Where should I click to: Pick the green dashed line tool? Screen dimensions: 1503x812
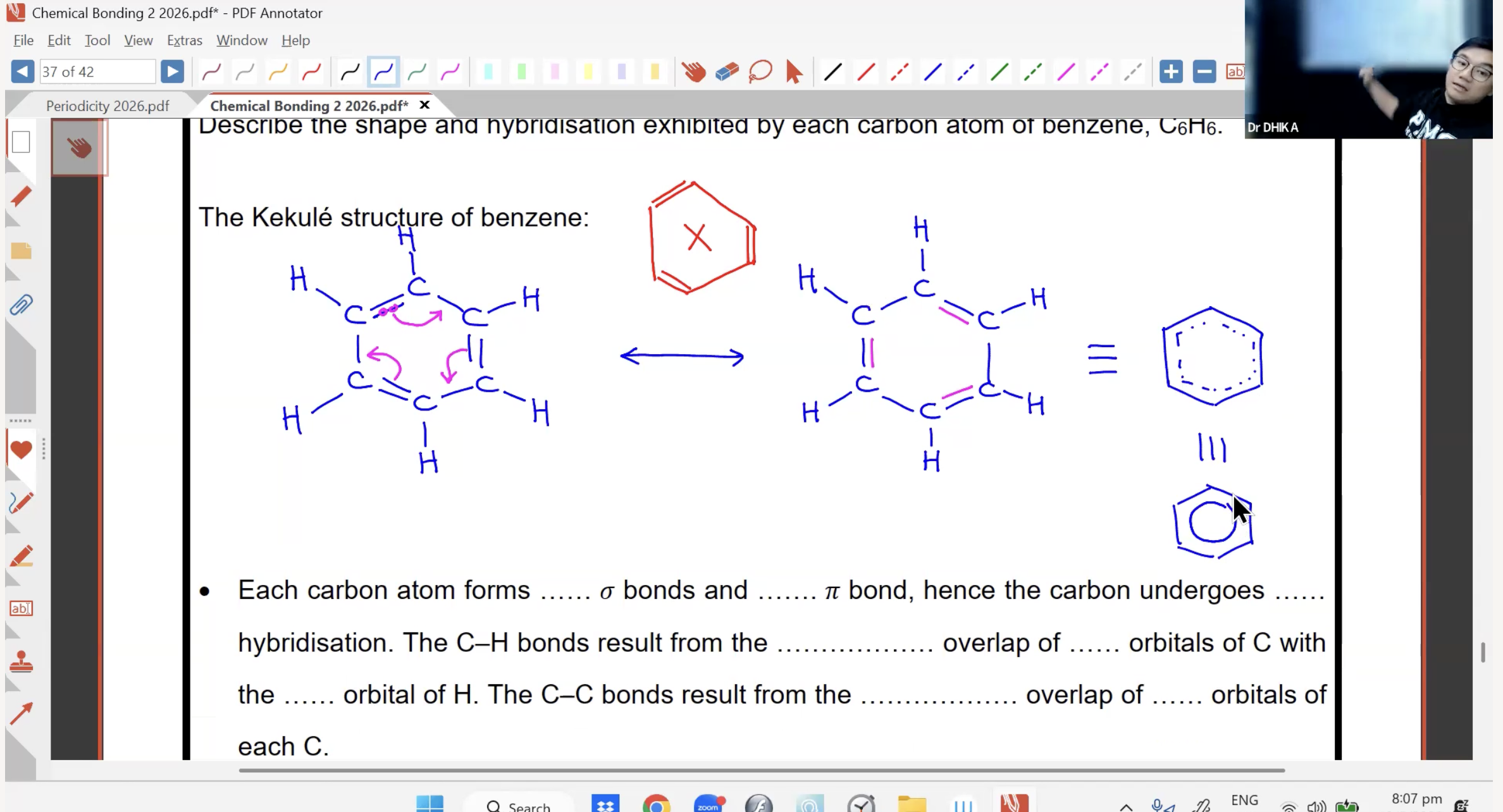[x=1032, y=71]
